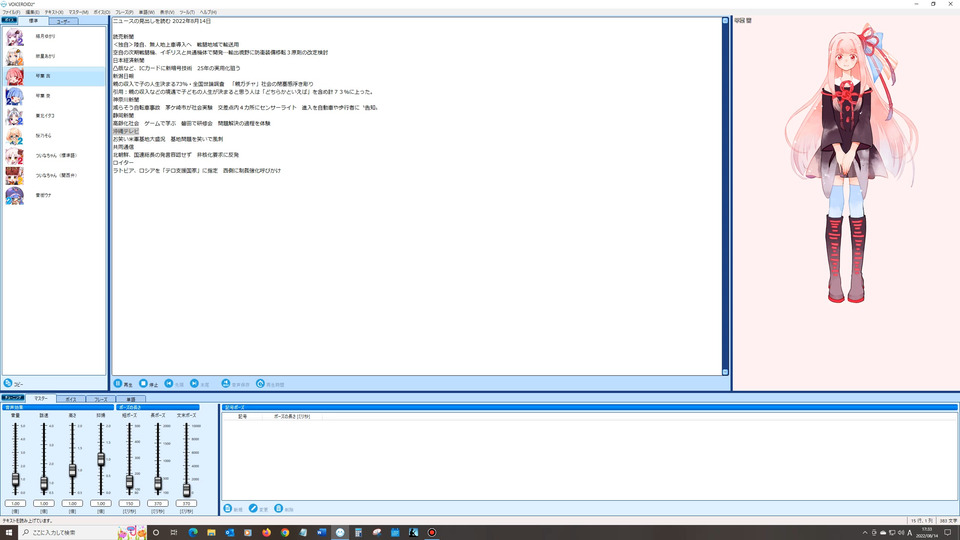Select ついなちゃん（関西弁） voice avatar
Image resolution: width=960 pixels, height=540 pixels.
coord(15,176)
